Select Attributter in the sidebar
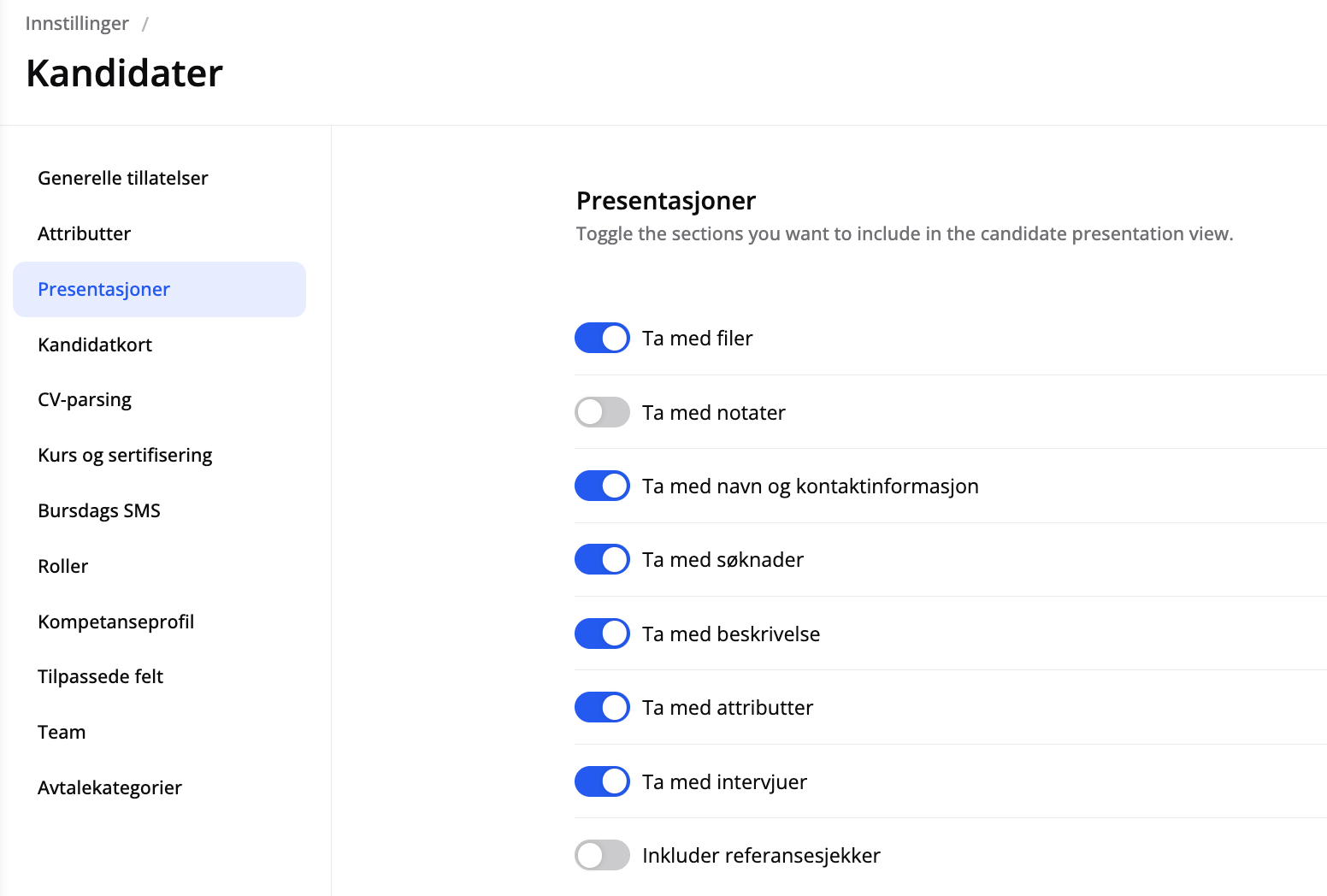Screen dimensions: 1327x896 85,233
